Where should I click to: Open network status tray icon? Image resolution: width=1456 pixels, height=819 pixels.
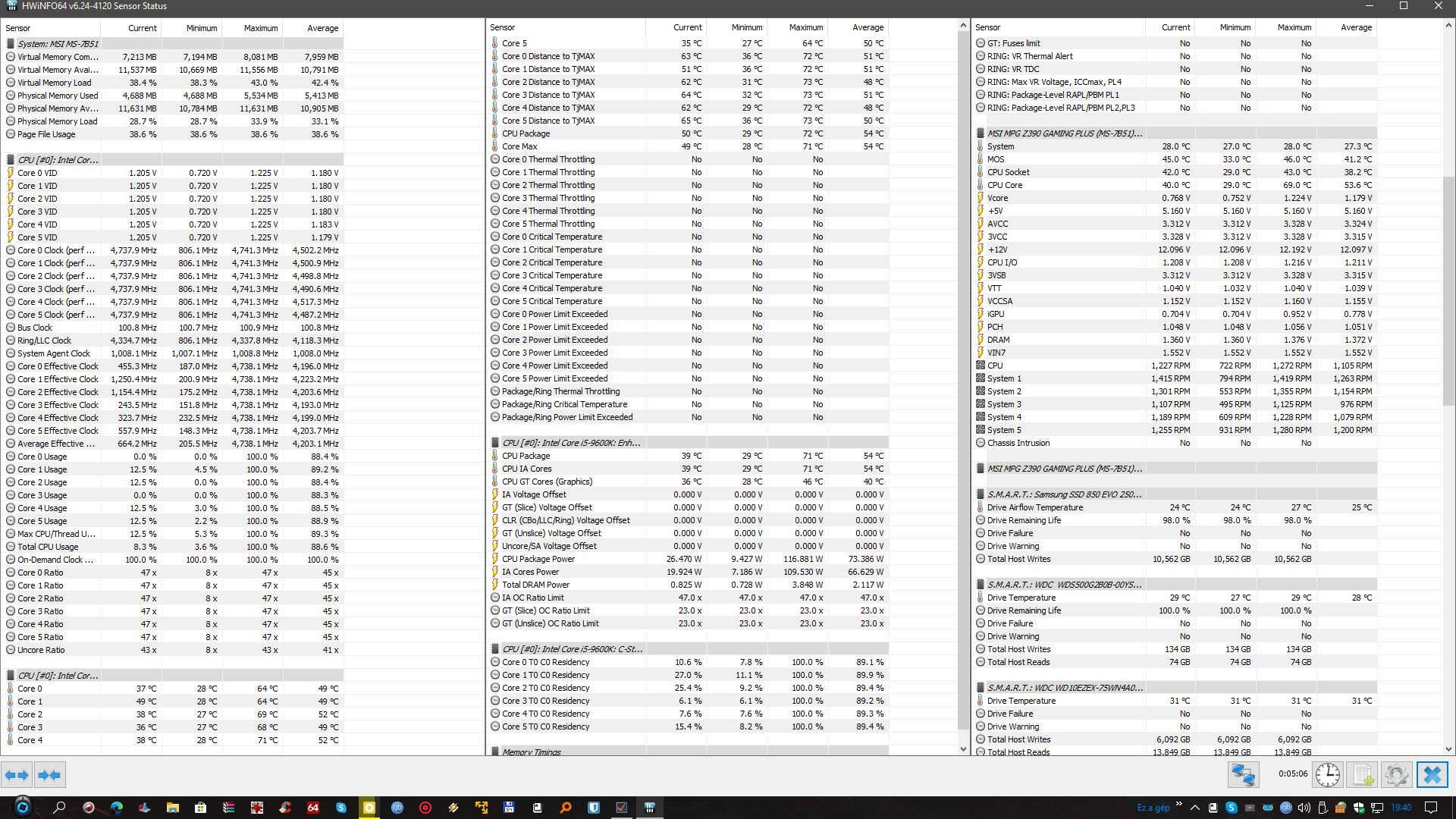click(1376, 808)
